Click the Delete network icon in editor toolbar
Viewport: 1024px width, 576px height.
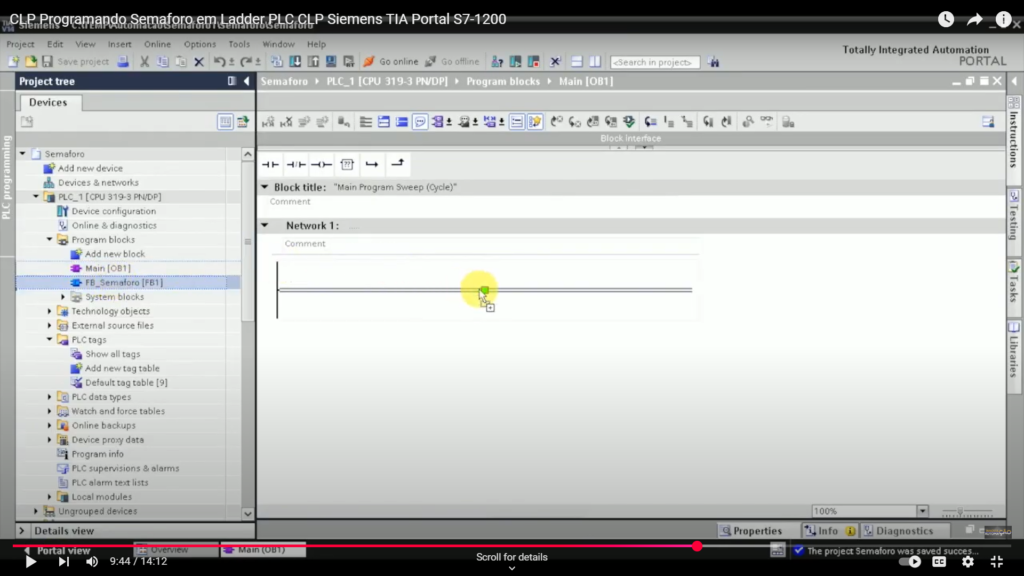pos(286,122)
